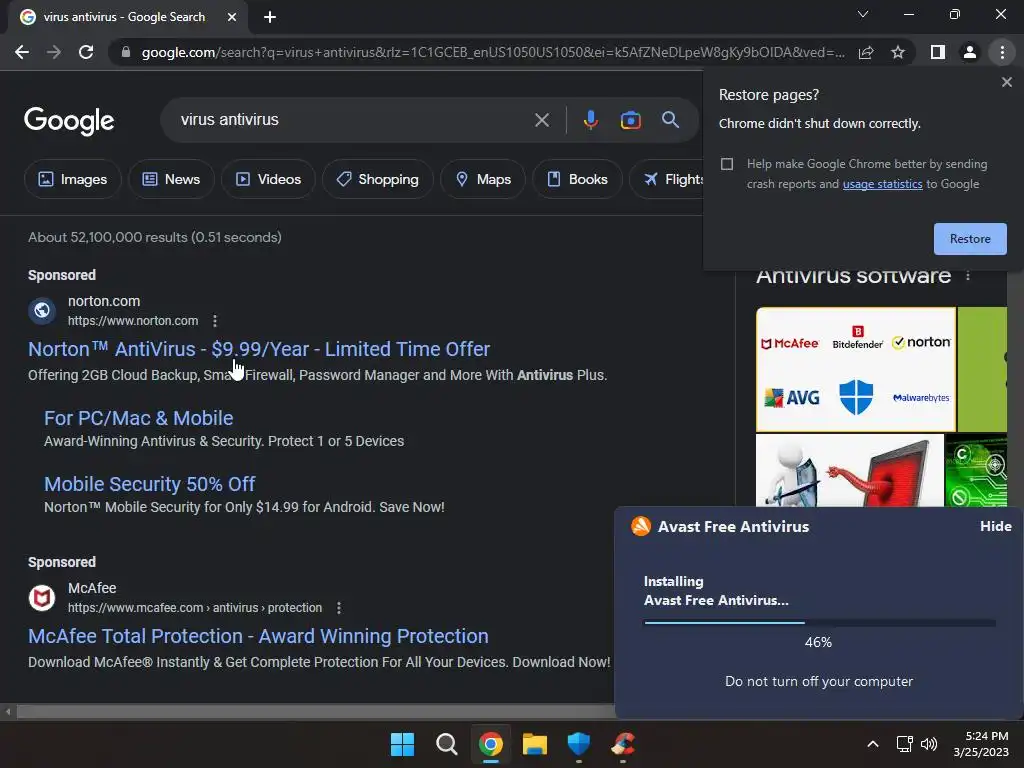Click the share this page icon

tap(866, 52)
